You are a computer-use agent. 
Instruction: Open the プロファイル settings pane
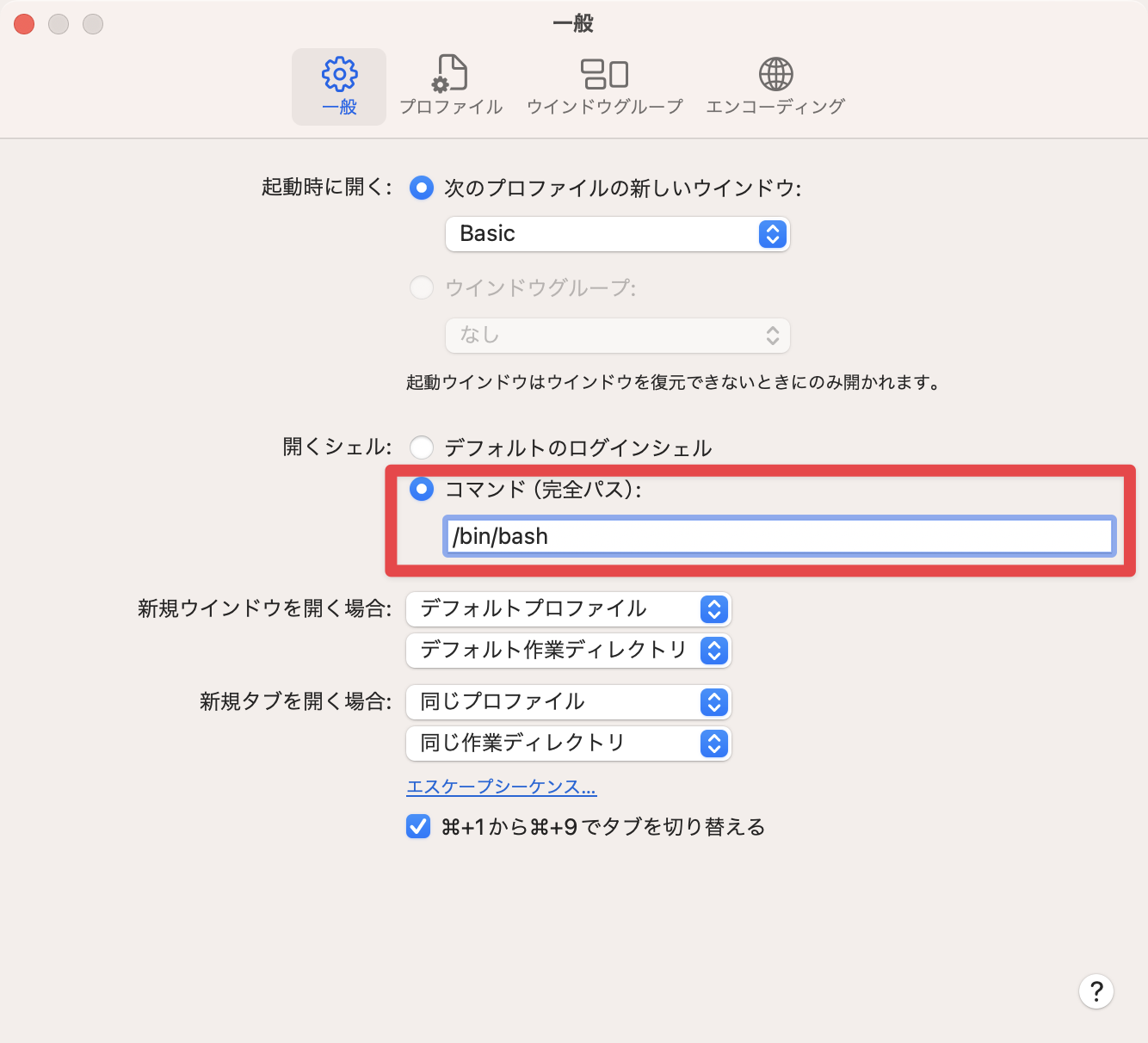[451, 86]
